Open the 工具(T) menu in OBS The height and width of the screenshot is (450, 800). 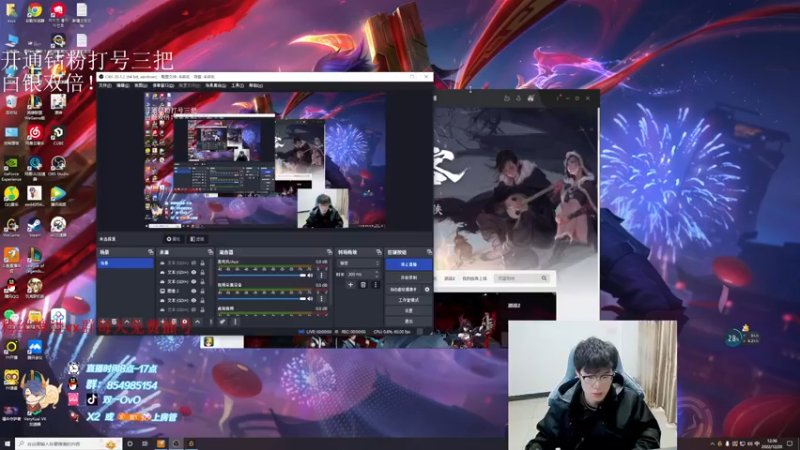click(x=237, y=85)
